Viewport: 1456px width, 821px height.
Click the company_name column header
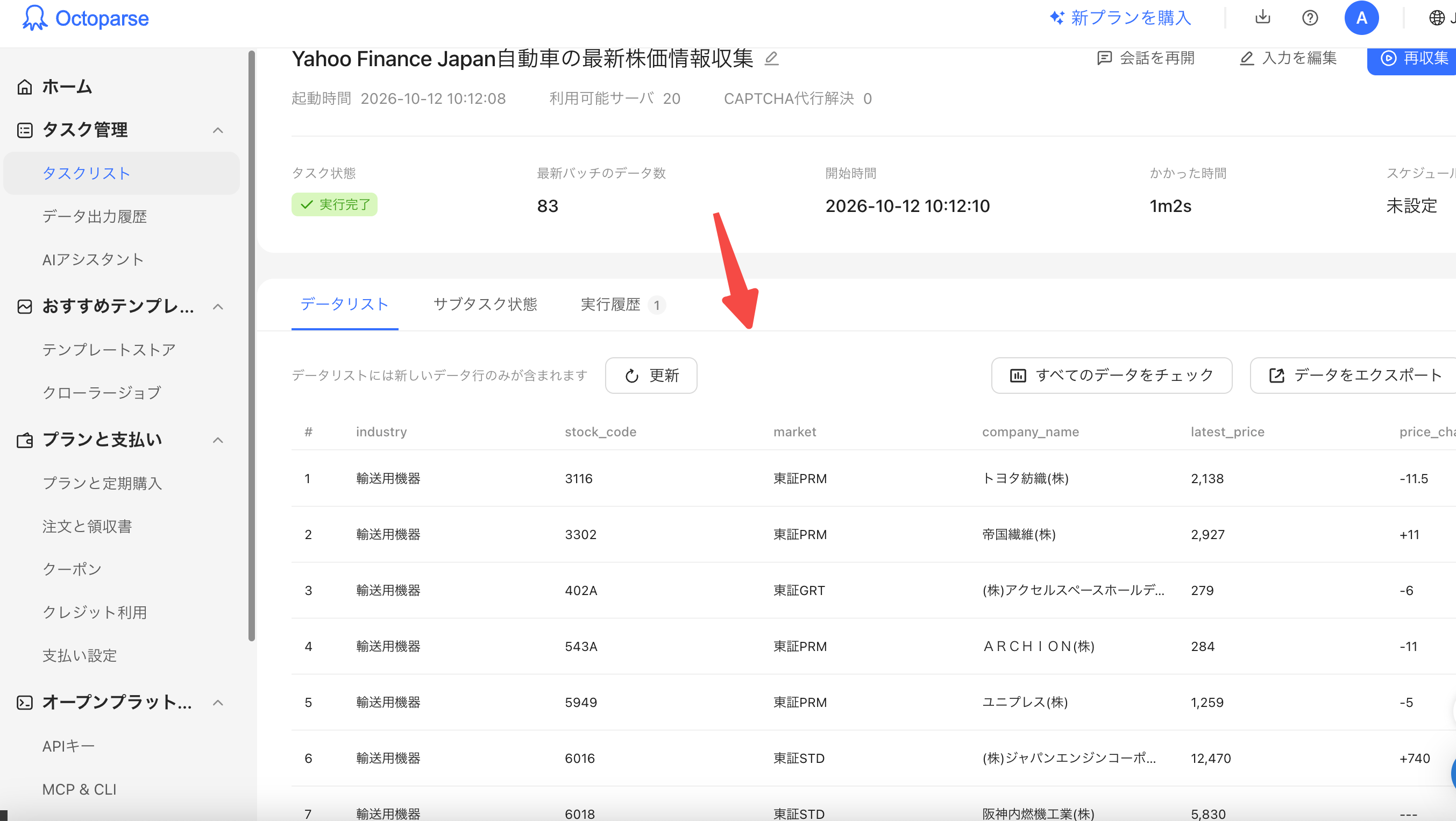coord(1031,432)
